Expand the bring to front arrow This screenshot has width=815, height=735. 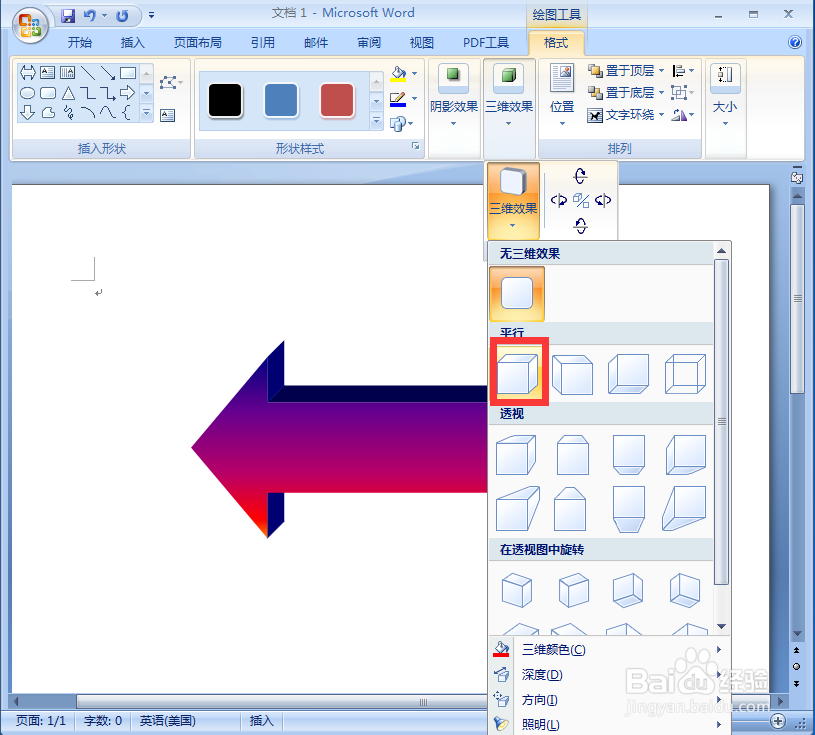662,70
